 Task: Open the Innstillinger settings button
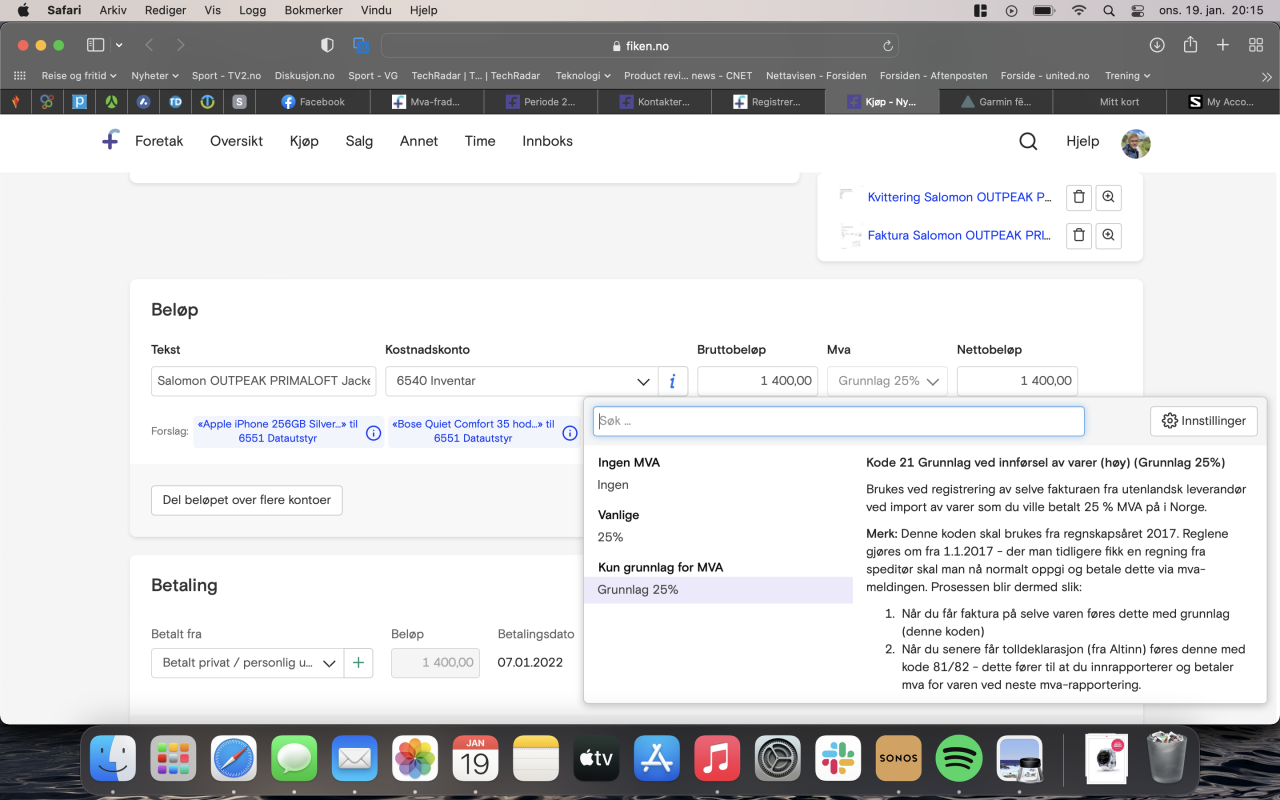1203,421
